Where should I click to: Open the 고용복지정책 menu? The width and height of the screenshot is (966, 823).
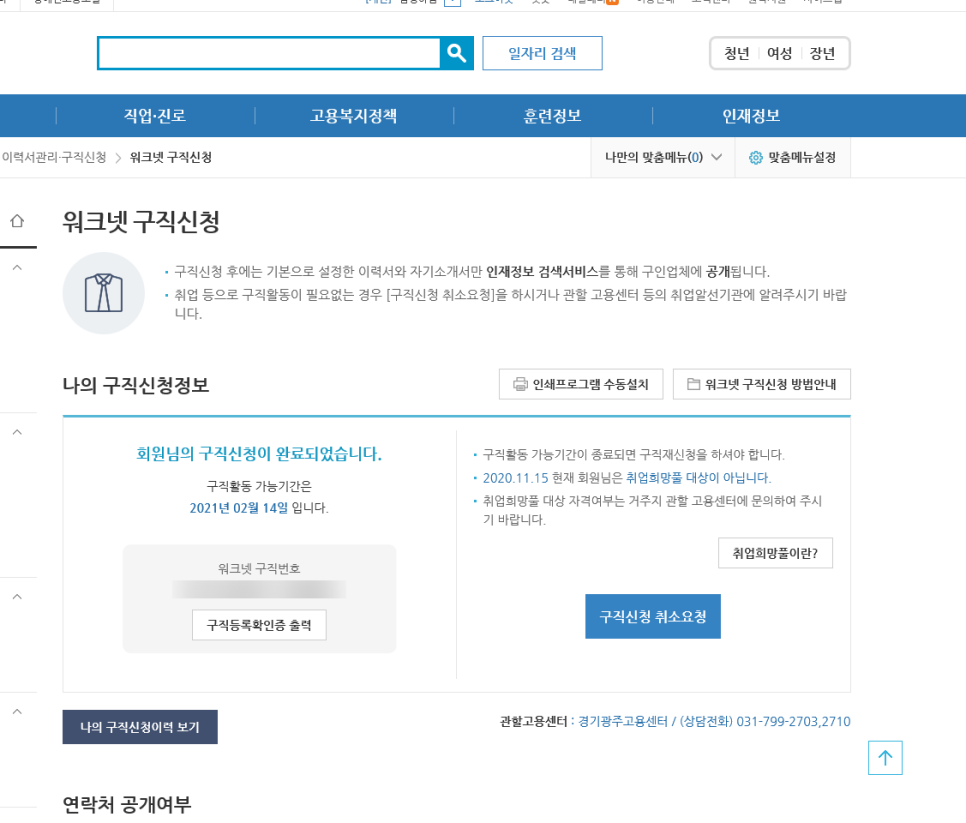tap(354, 116)
